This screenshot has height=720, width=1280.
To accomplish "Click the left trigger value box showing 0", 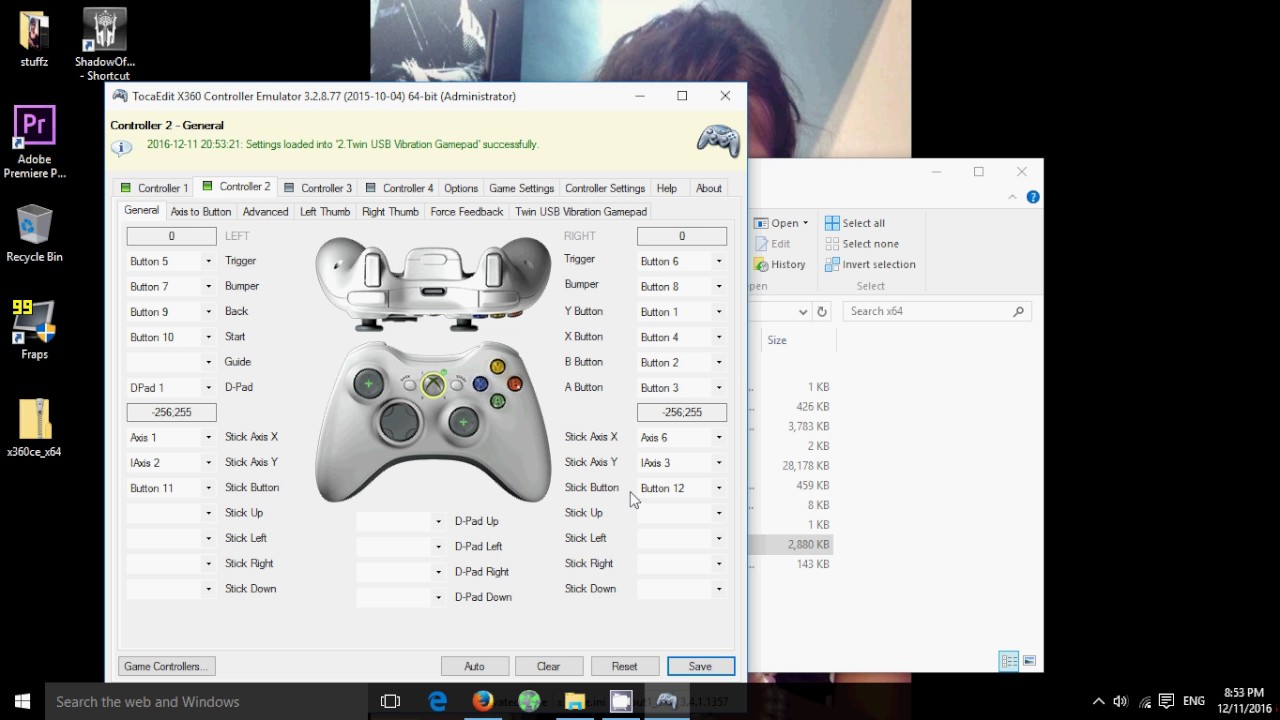I will pos(171,236).
